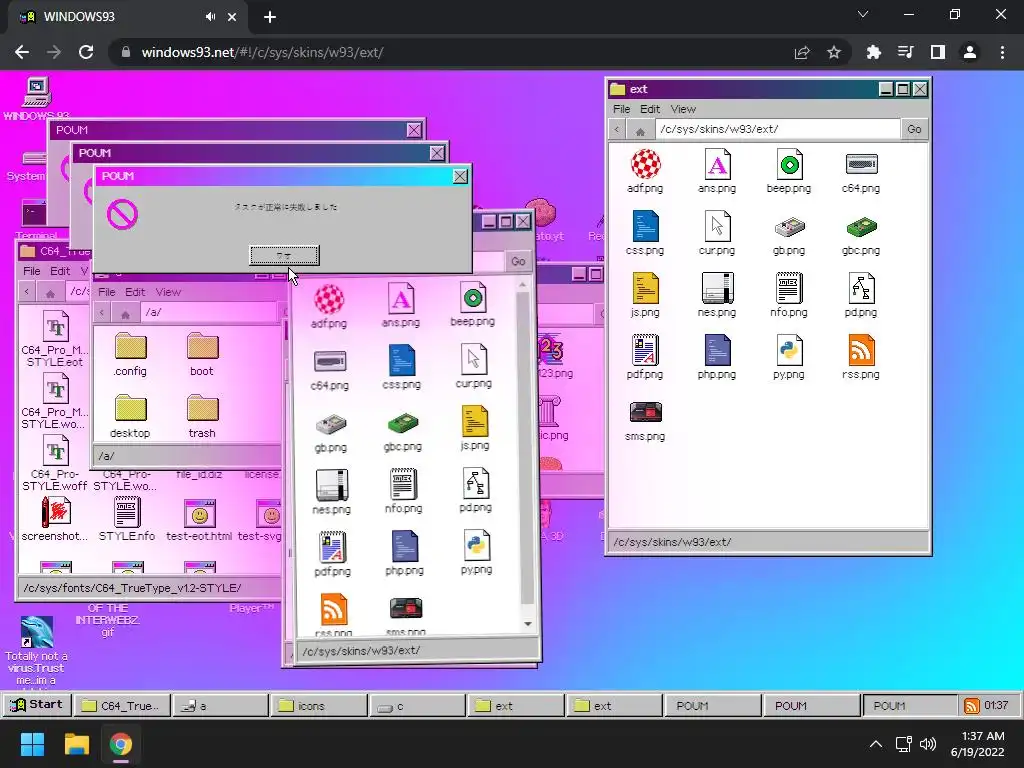Open File menu in the right ext window
Screen dimensions: 1024x768
point(622,109)
